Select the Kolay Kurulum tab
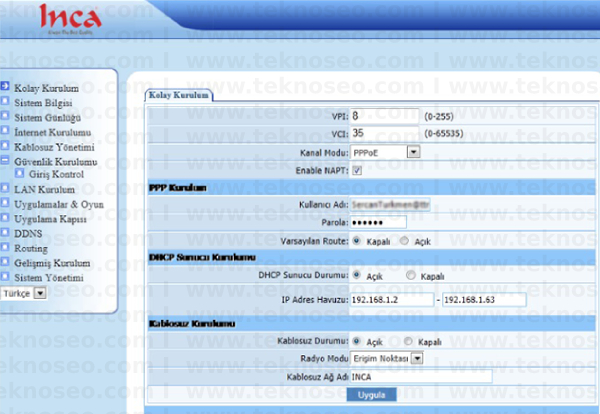Viewport: 600px width, 414px height. tap(179, 95)
